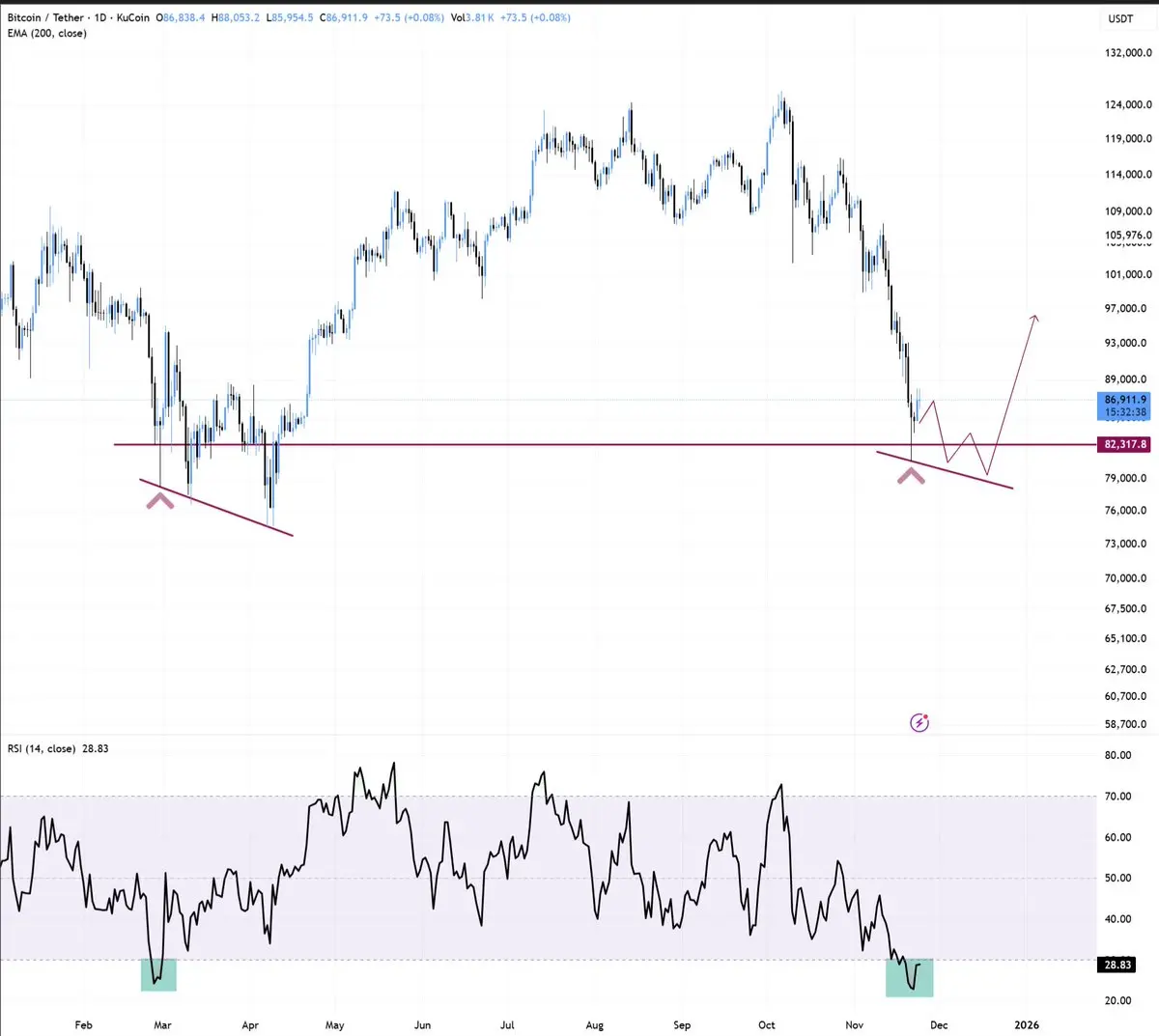Image resolution: width=1159 pixels, height=1036 pixels.
Task: Click the high price value 88,053.2
Action: point(238,17)
